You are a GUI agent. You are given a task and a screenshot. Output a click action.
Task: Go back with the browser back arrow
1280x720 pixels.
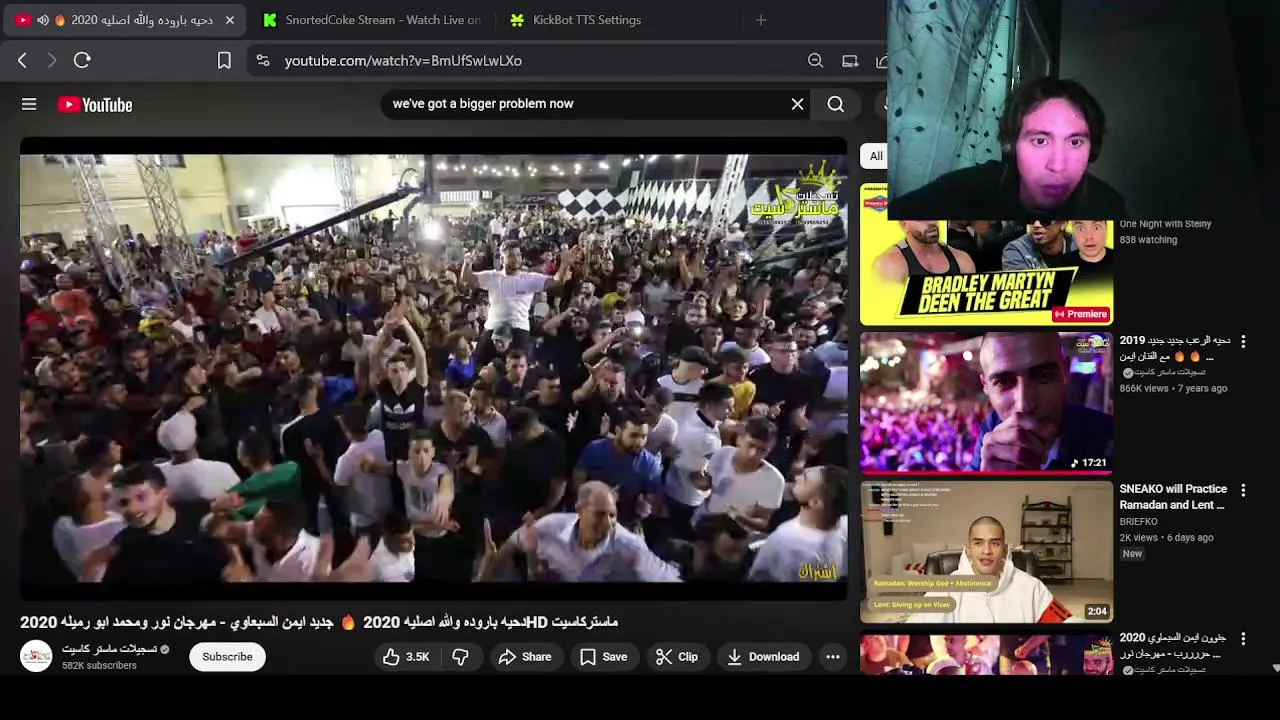pyautogui.click(x=22, y=60)
